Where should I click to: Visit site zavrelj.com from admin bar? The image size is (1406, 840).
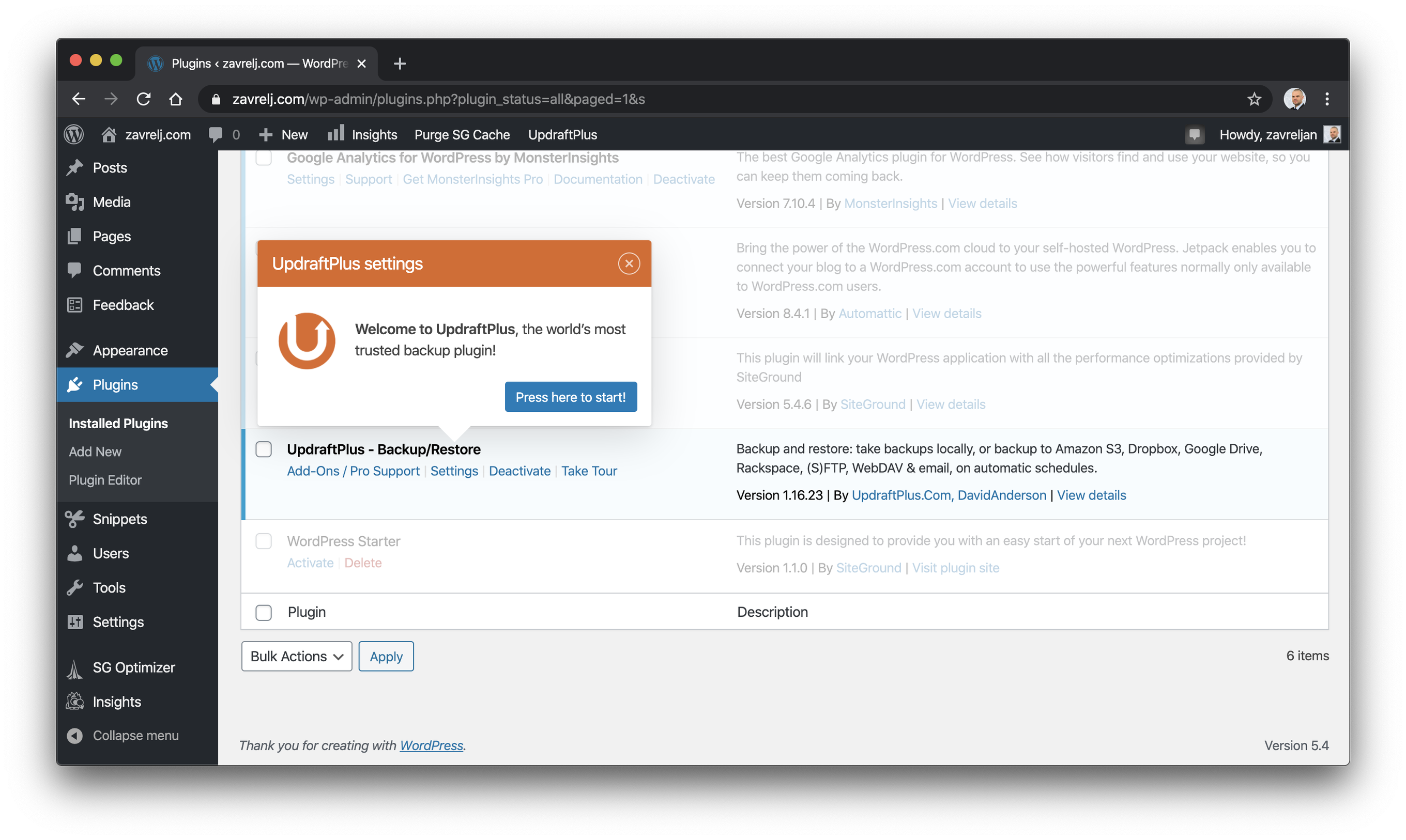[147, 135]
